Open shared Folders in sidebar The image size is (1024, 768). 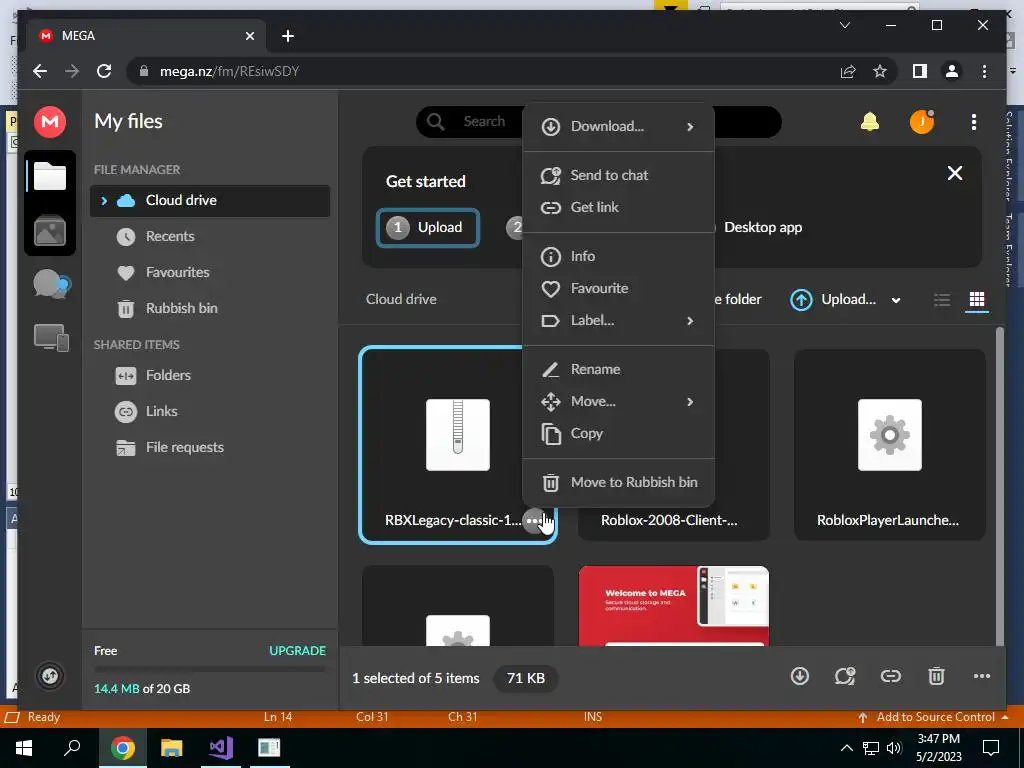tap(210, 376)
